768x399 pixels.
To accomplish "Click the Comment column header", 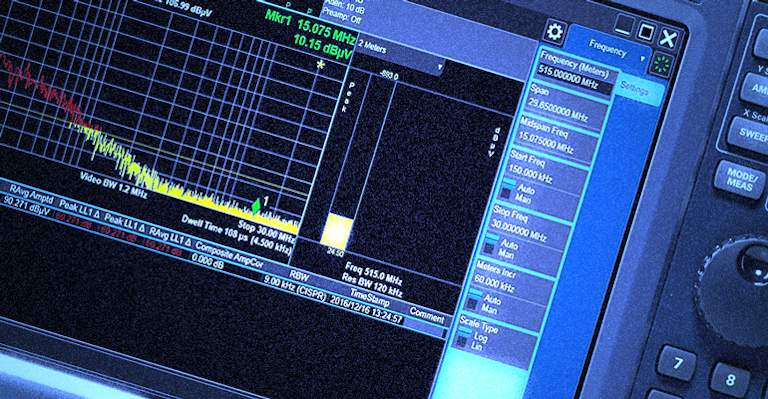I will click(x=427, y=316).
